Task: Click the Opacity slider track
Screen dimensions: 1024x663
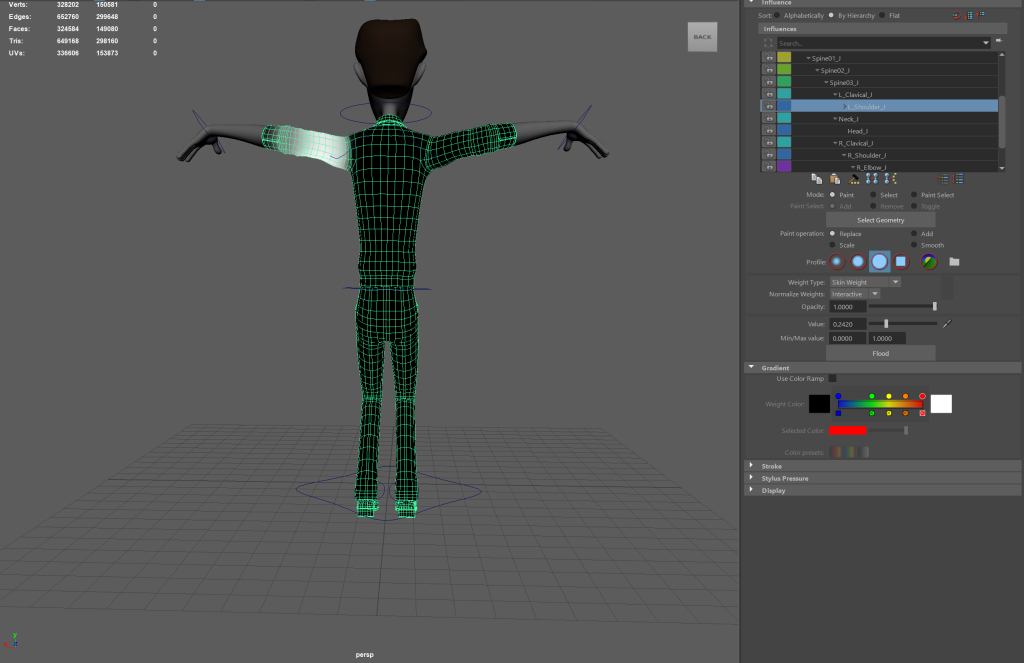Action: pyautogui.click(x=903, y=307)
